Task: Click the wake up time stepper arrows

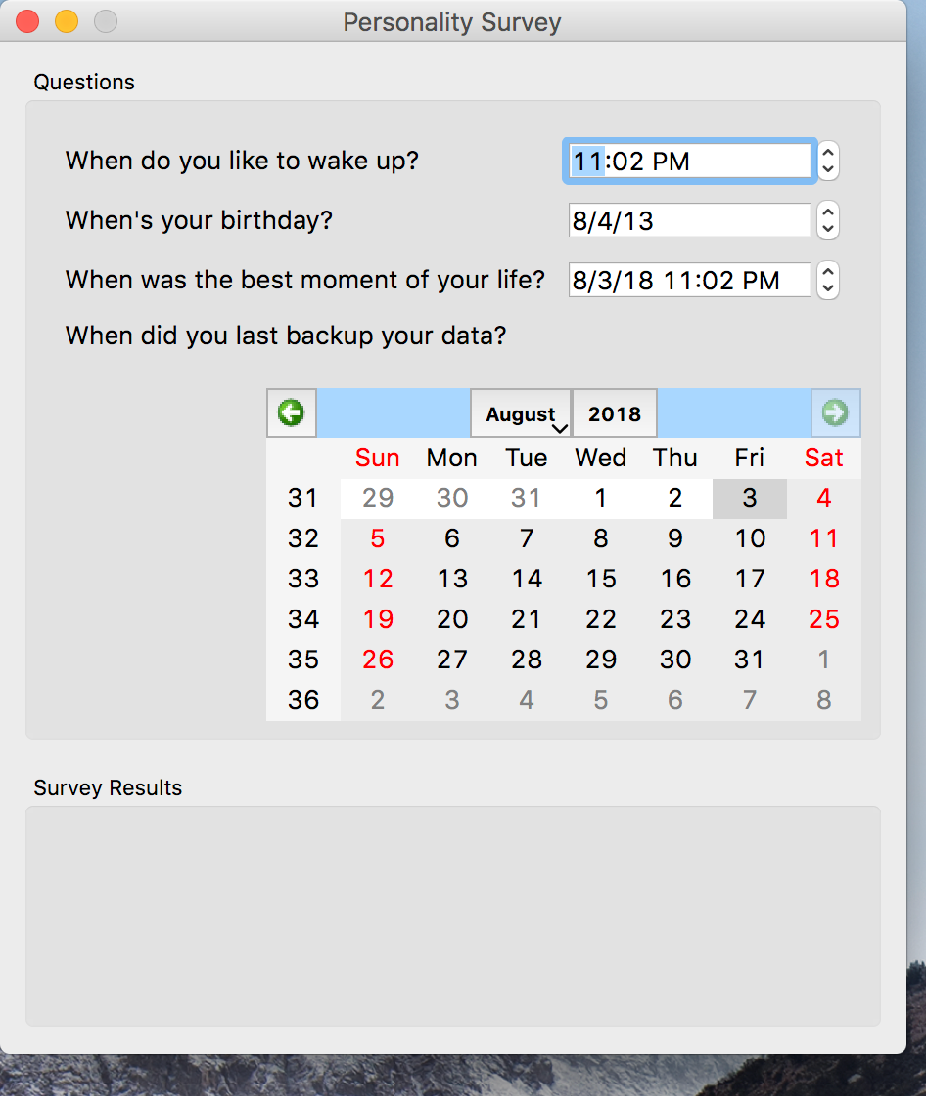Action: pyautogui.click(x=828, y=161)
